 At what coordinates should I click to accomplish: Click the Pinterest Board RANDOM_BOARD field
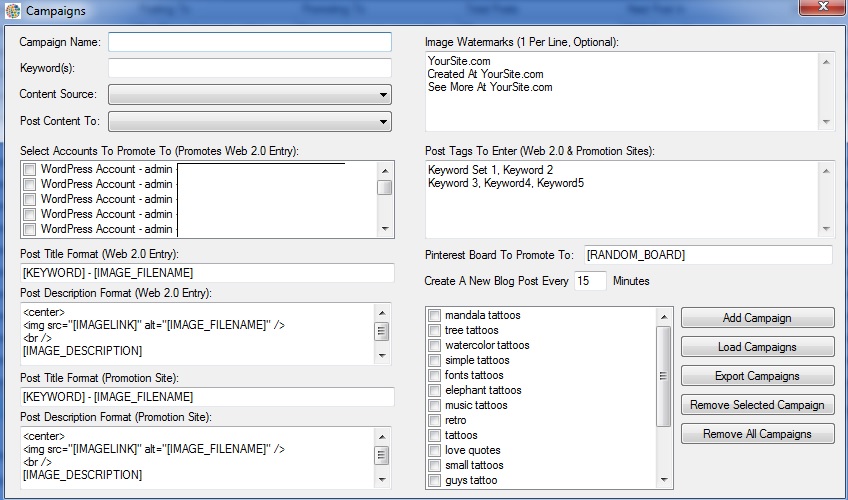pos(708,255)
